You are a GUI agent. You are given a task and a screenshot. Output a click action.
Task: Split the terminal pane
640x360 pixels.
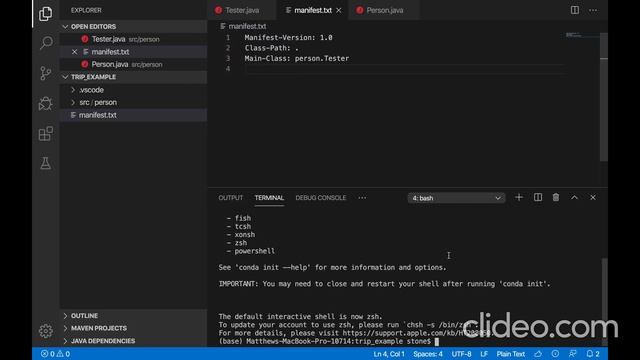[x=538, y=198]
